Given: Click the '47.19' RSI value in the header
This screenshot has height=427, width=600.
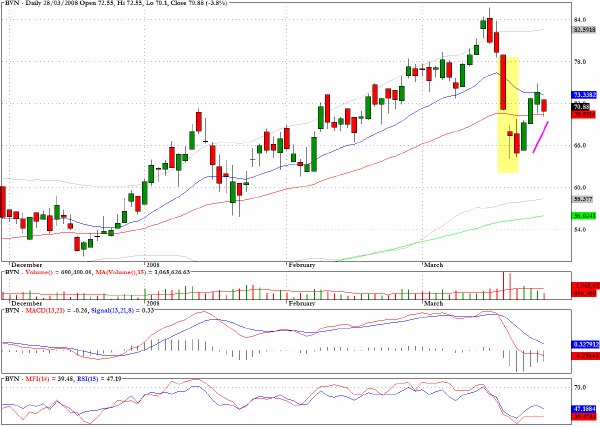Looking at the screenshot, I should click(x=113, y=379).
